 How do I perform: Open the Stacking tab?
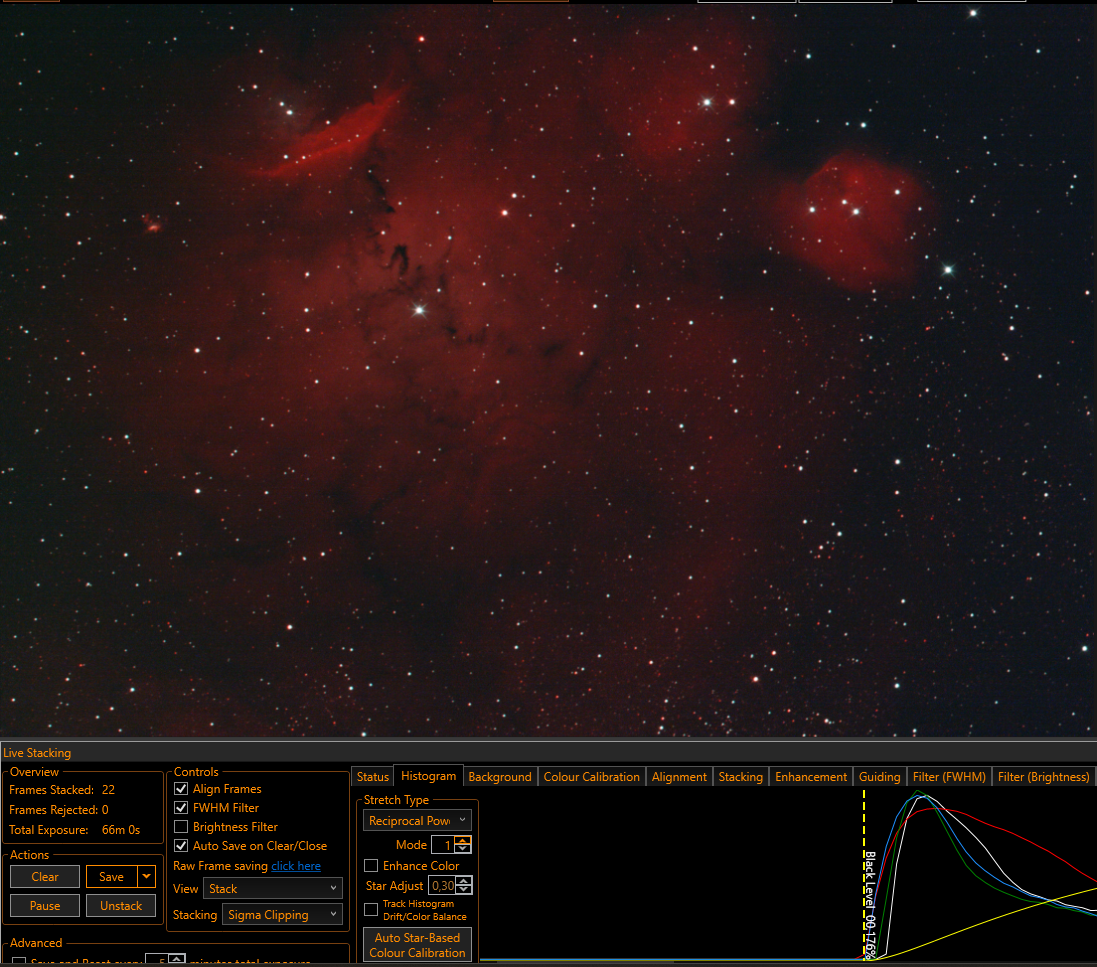coord(740,777)
